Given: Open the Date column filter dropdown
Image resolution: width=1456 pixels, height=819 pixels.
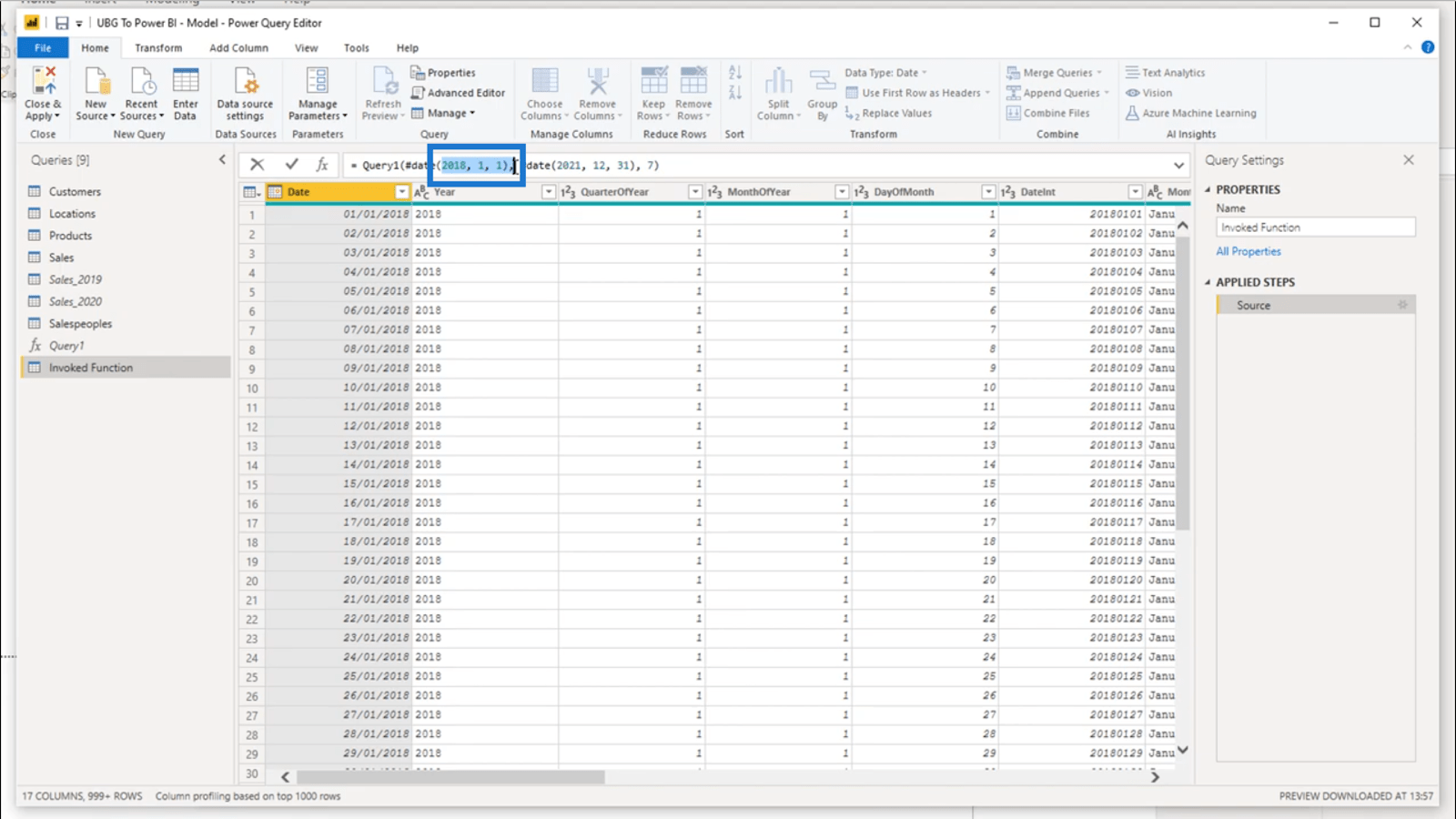Looking at the screenshot, I should click(x=401, y=192).
